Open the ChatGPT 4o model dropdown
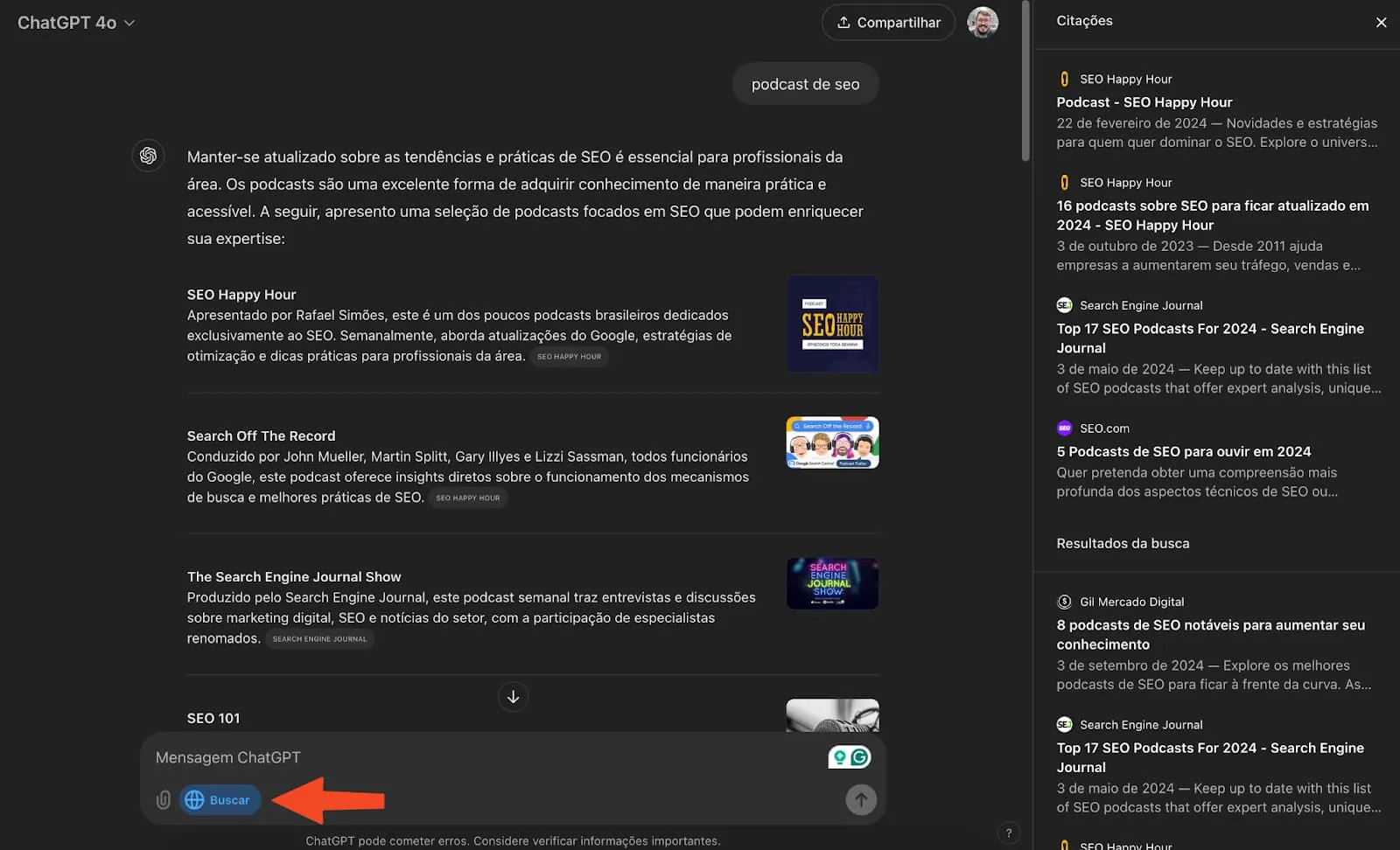 click(76, 23)
